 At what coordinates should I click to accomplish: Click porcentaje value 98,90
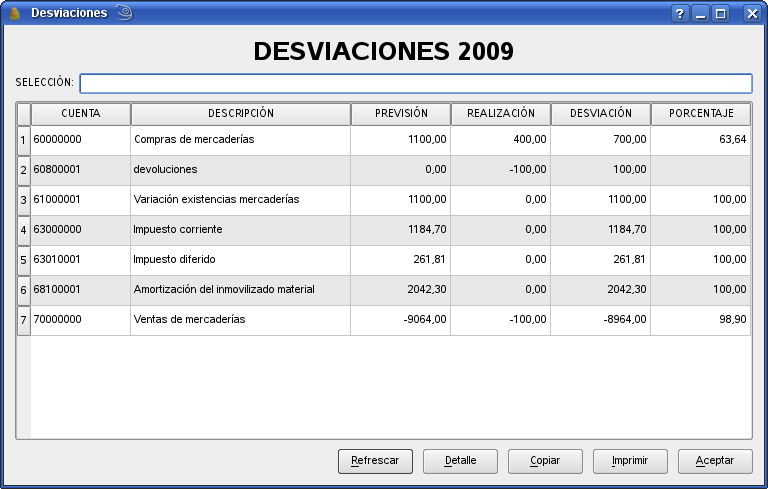(701, 320)
